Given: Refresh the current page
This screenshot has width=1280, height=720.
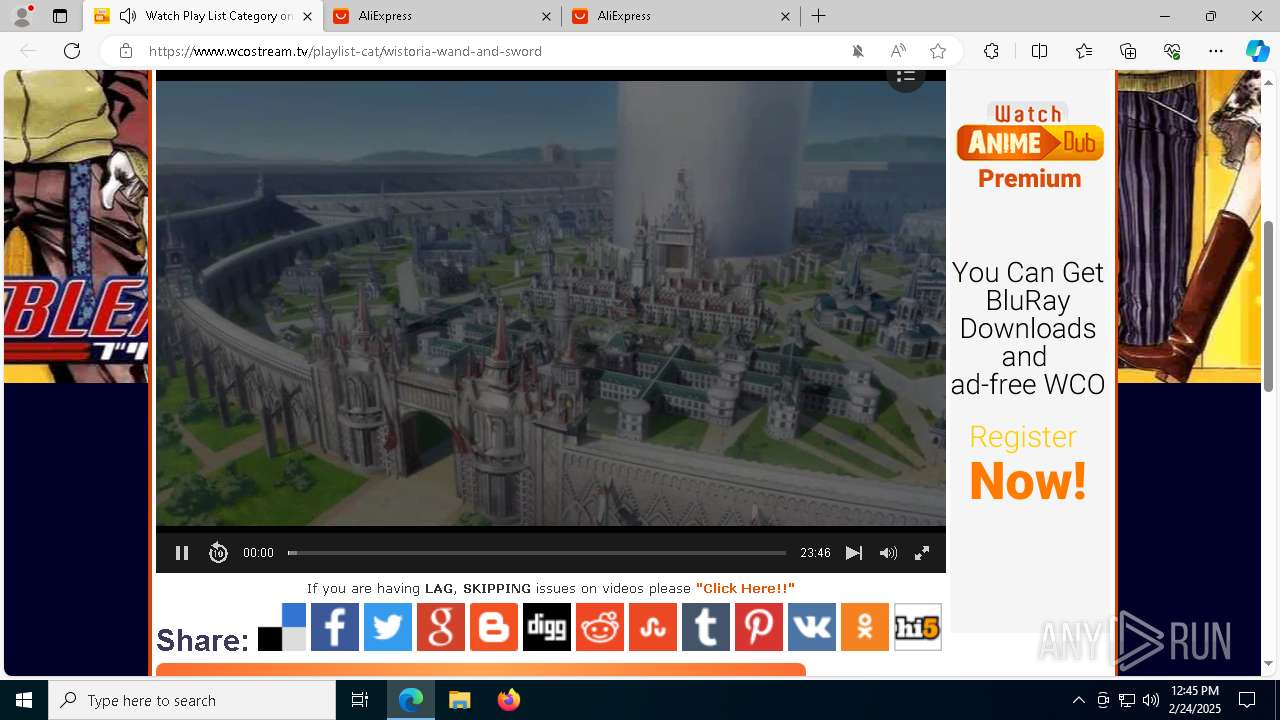Looking at the screenshot, I should click(72, 51).
